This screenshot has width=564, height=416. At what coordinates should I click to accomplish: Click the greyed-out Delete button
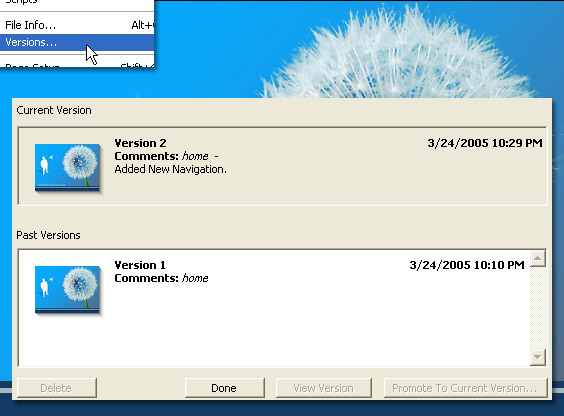click(57, 388)
